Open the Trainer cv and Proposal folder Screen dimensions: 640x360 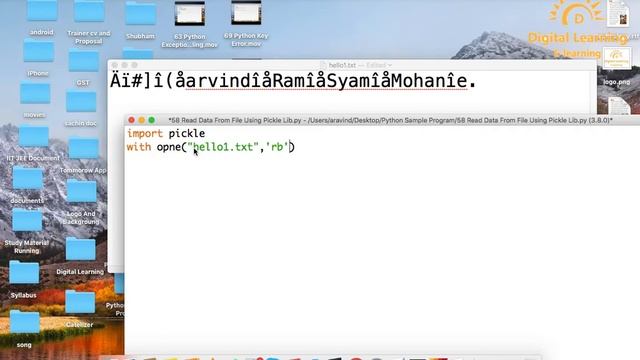(89, 11)
